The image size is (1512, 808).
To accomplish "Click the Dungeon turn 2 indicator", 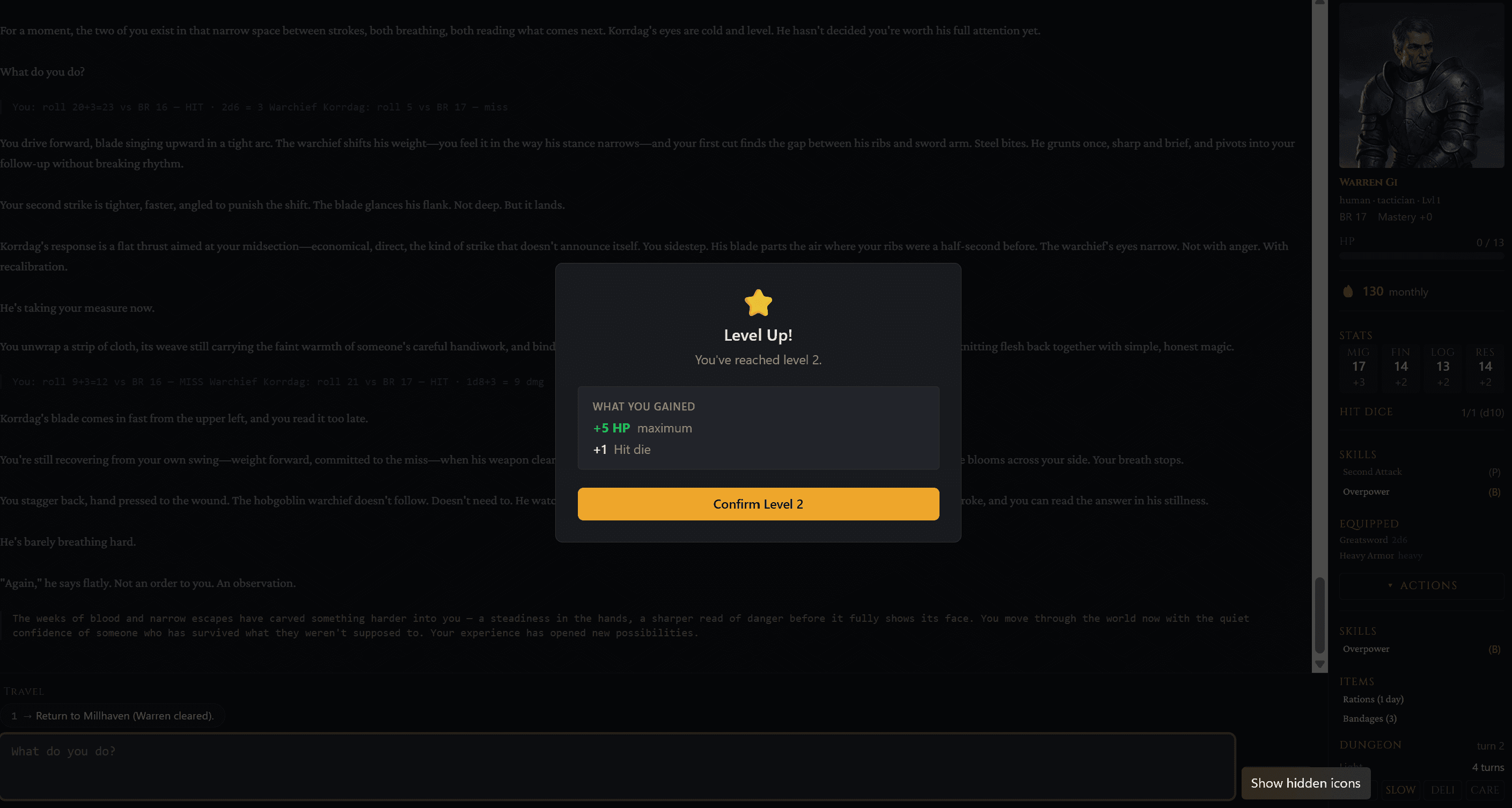I will pos(1491,746).
